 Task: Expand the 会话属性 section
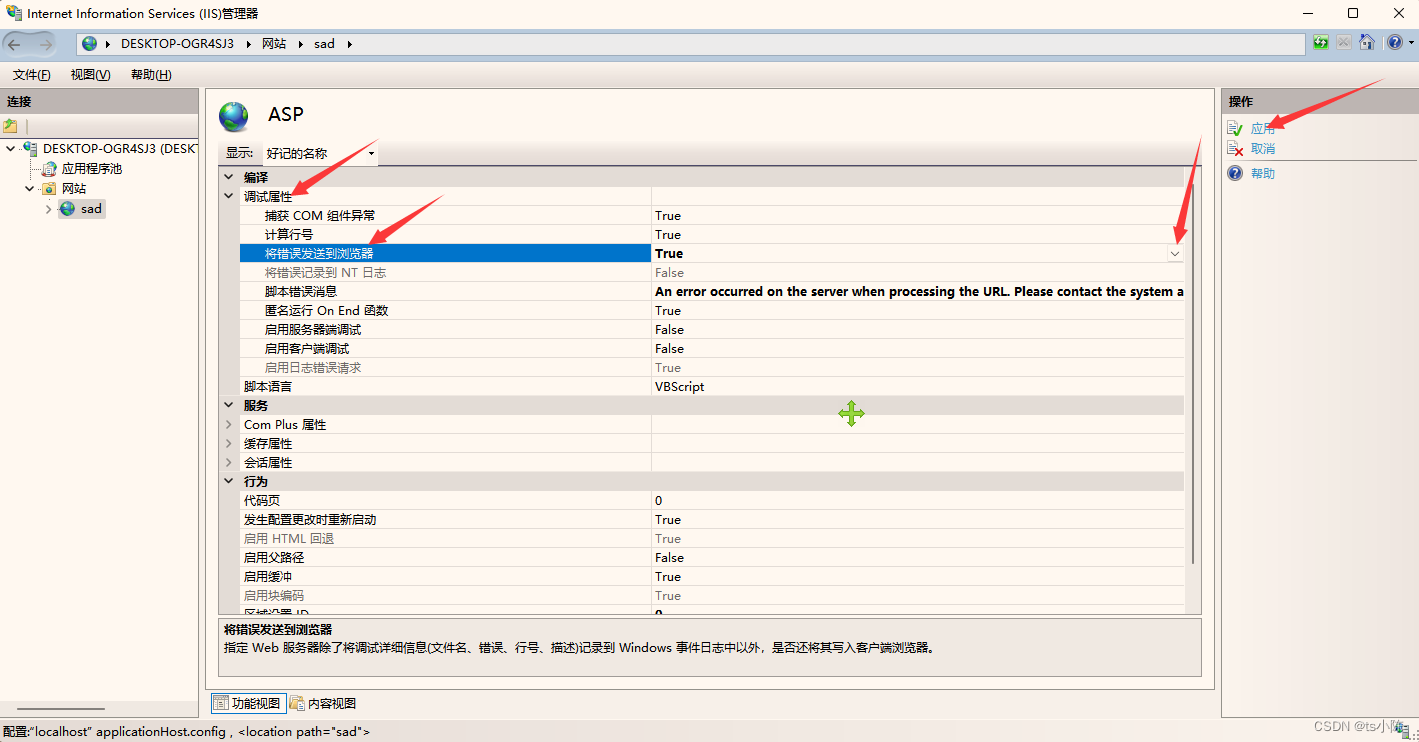pyautogui.click(x=228, y=462)
